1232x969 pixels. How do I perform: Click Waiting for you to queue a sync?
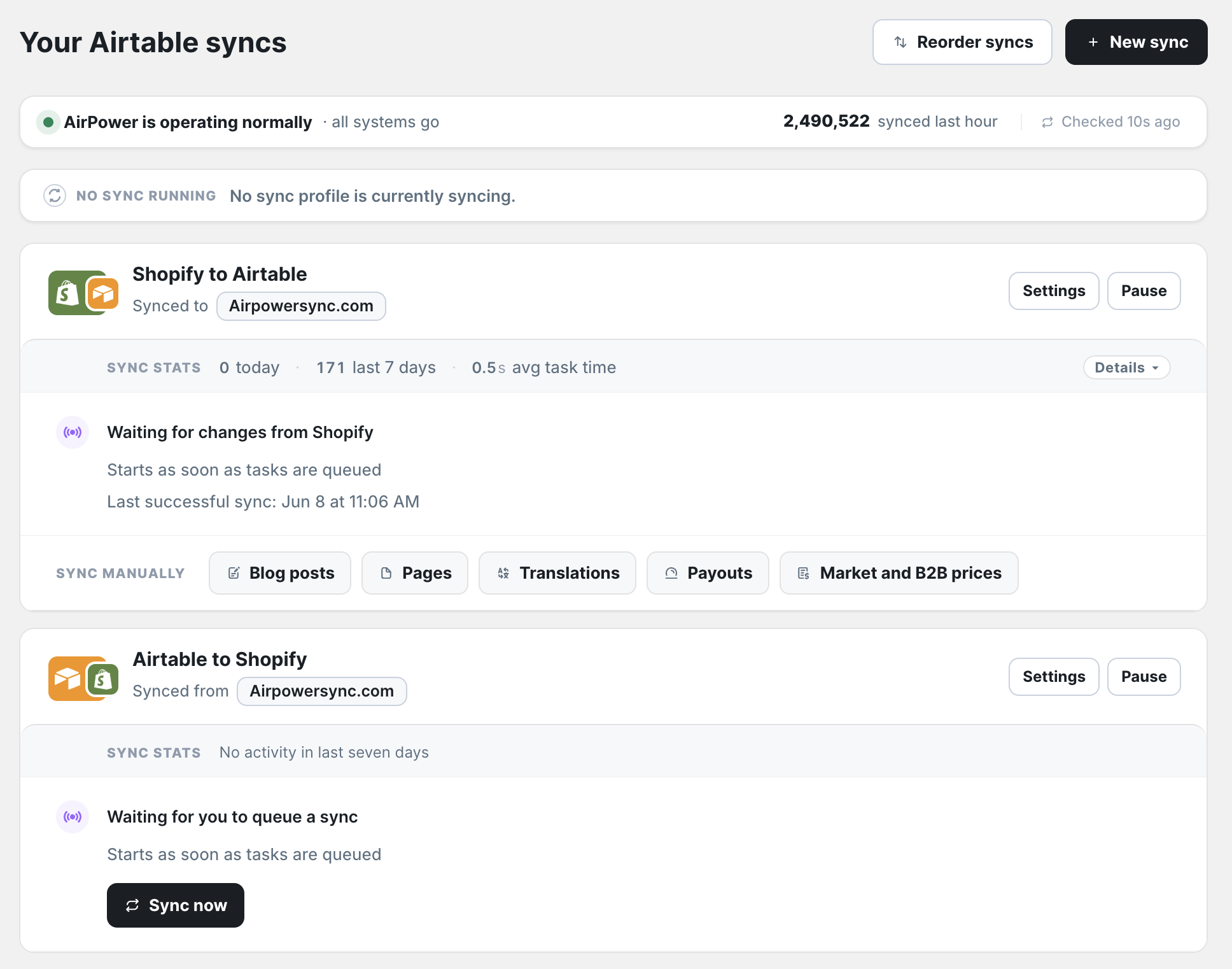[x=232, y=817]
